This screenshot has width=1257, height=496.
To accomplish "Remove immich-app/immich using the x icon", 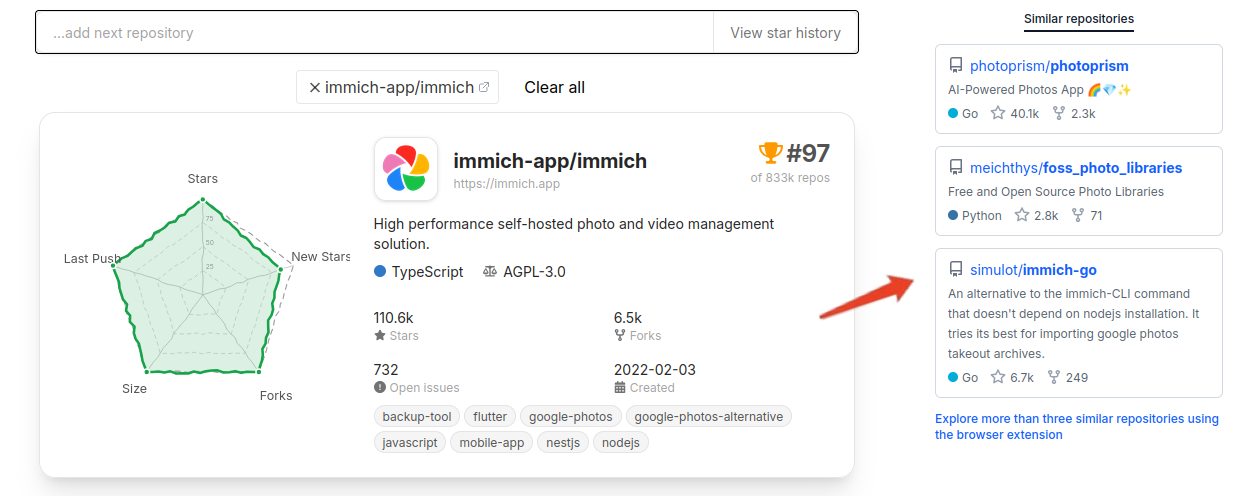I will tap(315, 88).
